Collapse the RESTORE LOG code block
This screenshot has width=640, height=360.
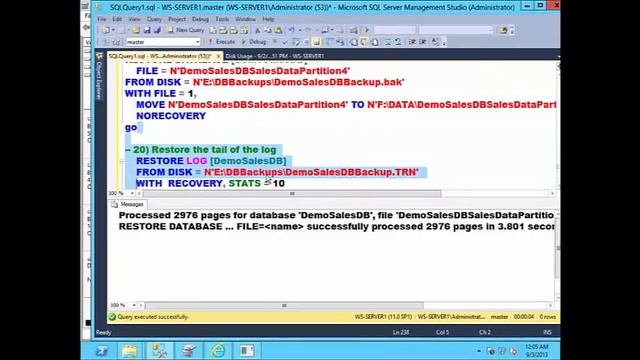121,161
